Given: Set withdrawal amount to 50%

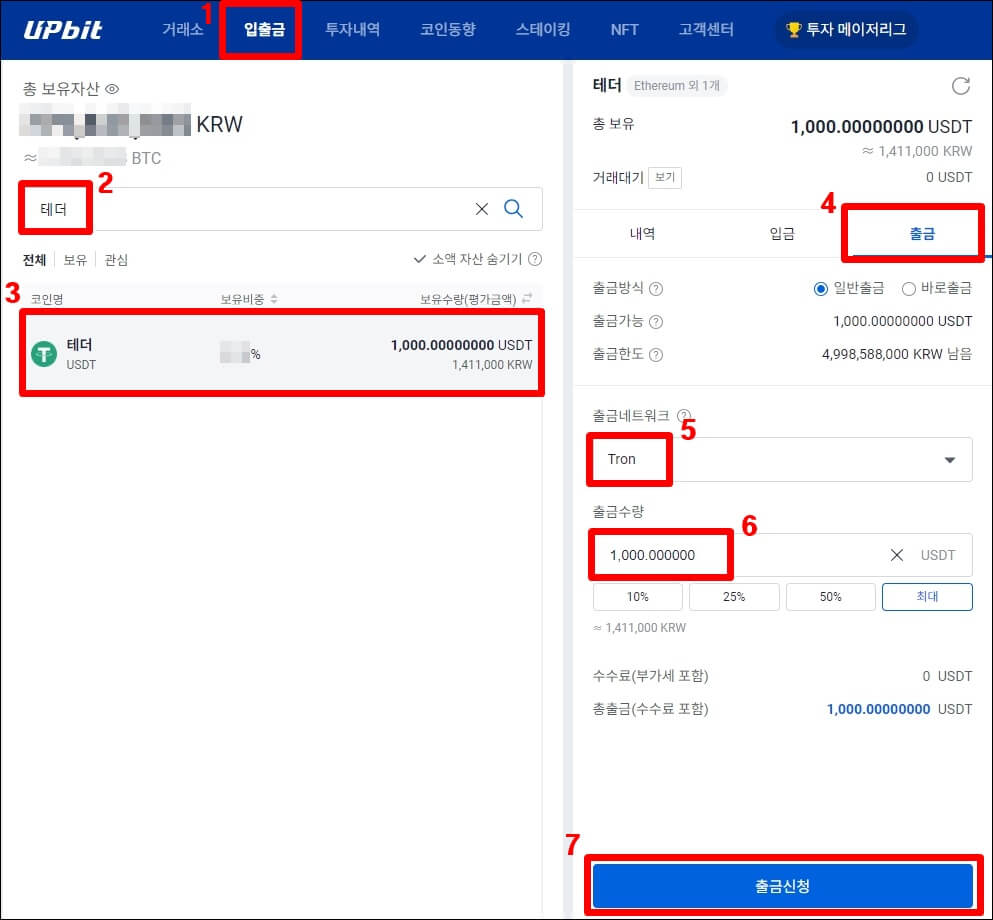Looking at the screenshot, I should [x=831, y=597].
